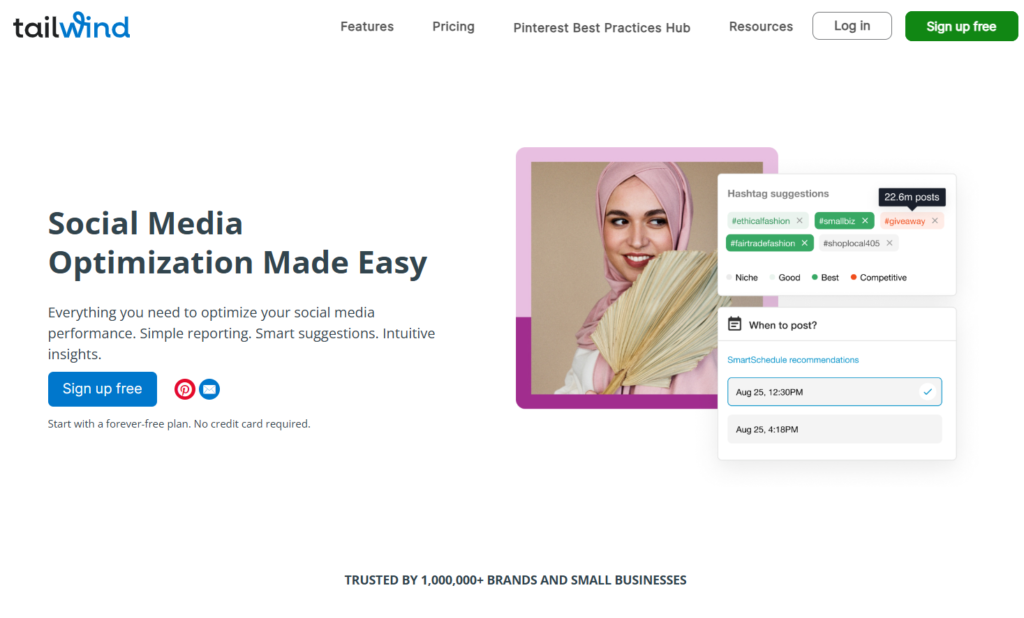The image size is (1024, 618).
Task: Click the green Sign up free button
Action: click(x=961, y=26)
